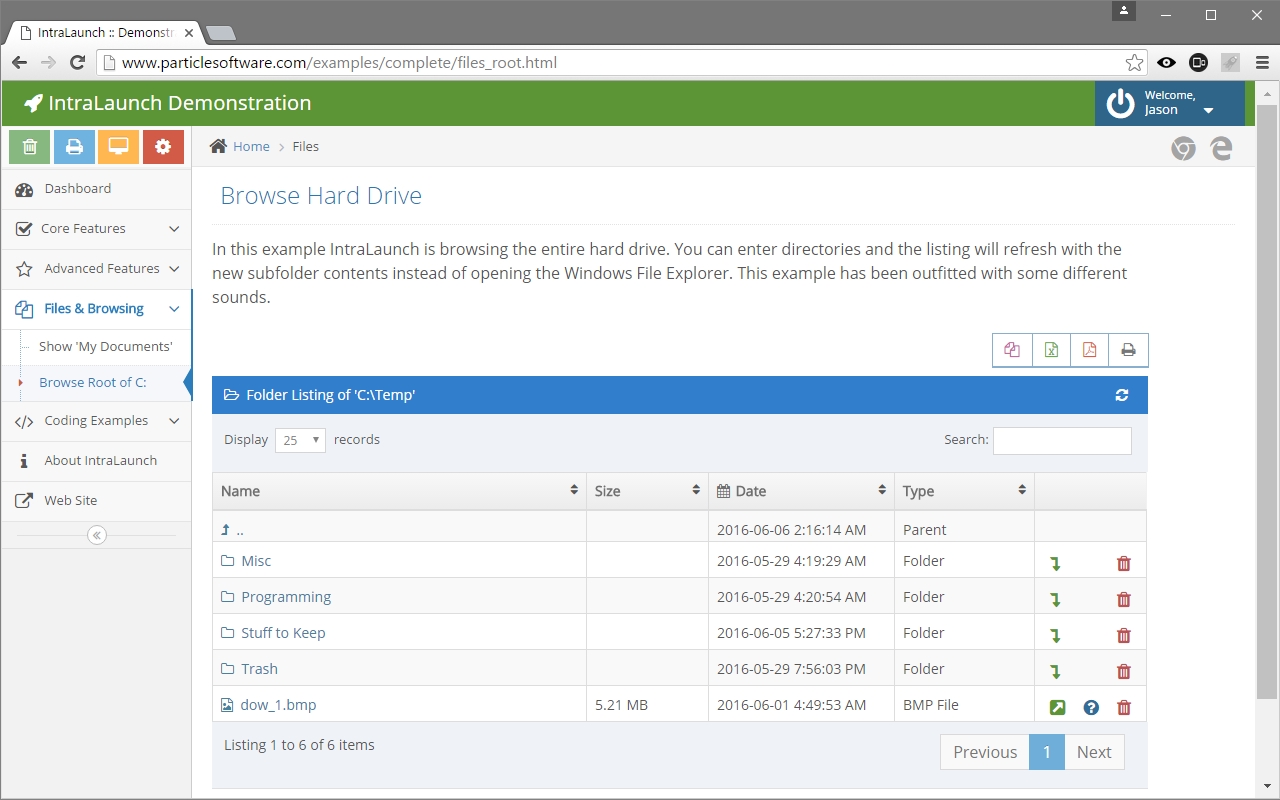This screenshot has width=1280, height=800.
Task: Expand the Advanced Features menu
Action: click(x=96, y=269)
